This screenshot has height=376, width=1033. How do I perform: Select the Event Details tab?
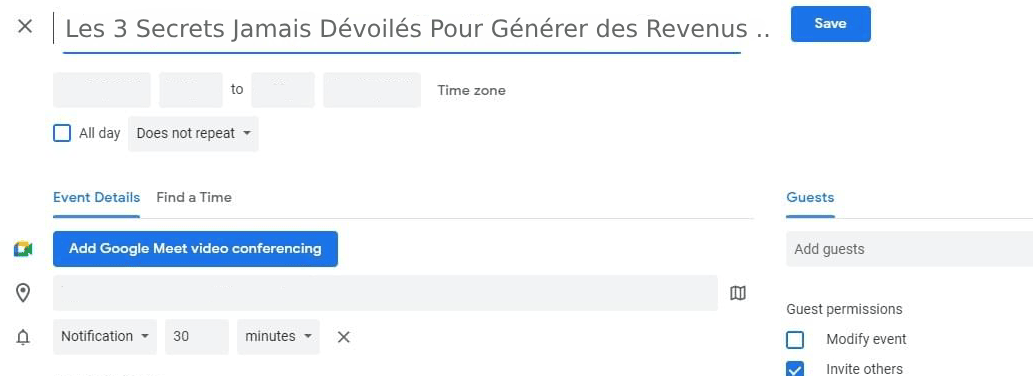(x=96, y=198)
